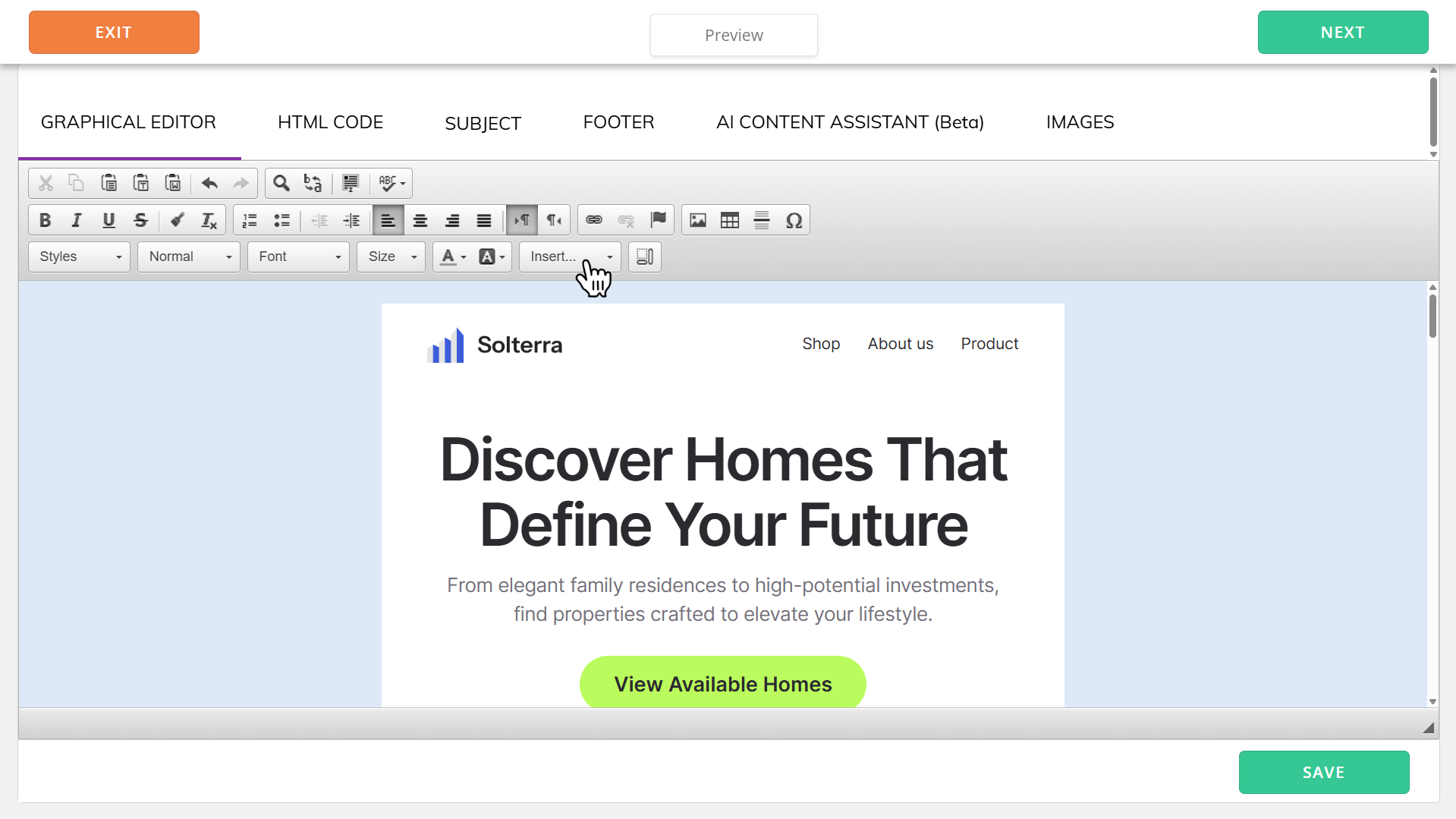Open the Size dropdown
This screenshot has height=819, width=1456.
[391, 257]
